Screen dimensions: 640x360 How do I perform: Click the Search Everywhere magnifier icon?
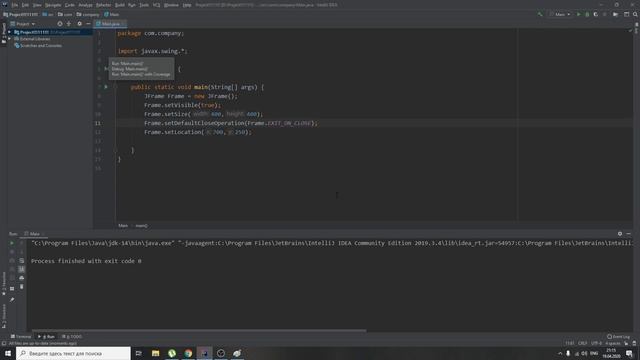(635, 14)
